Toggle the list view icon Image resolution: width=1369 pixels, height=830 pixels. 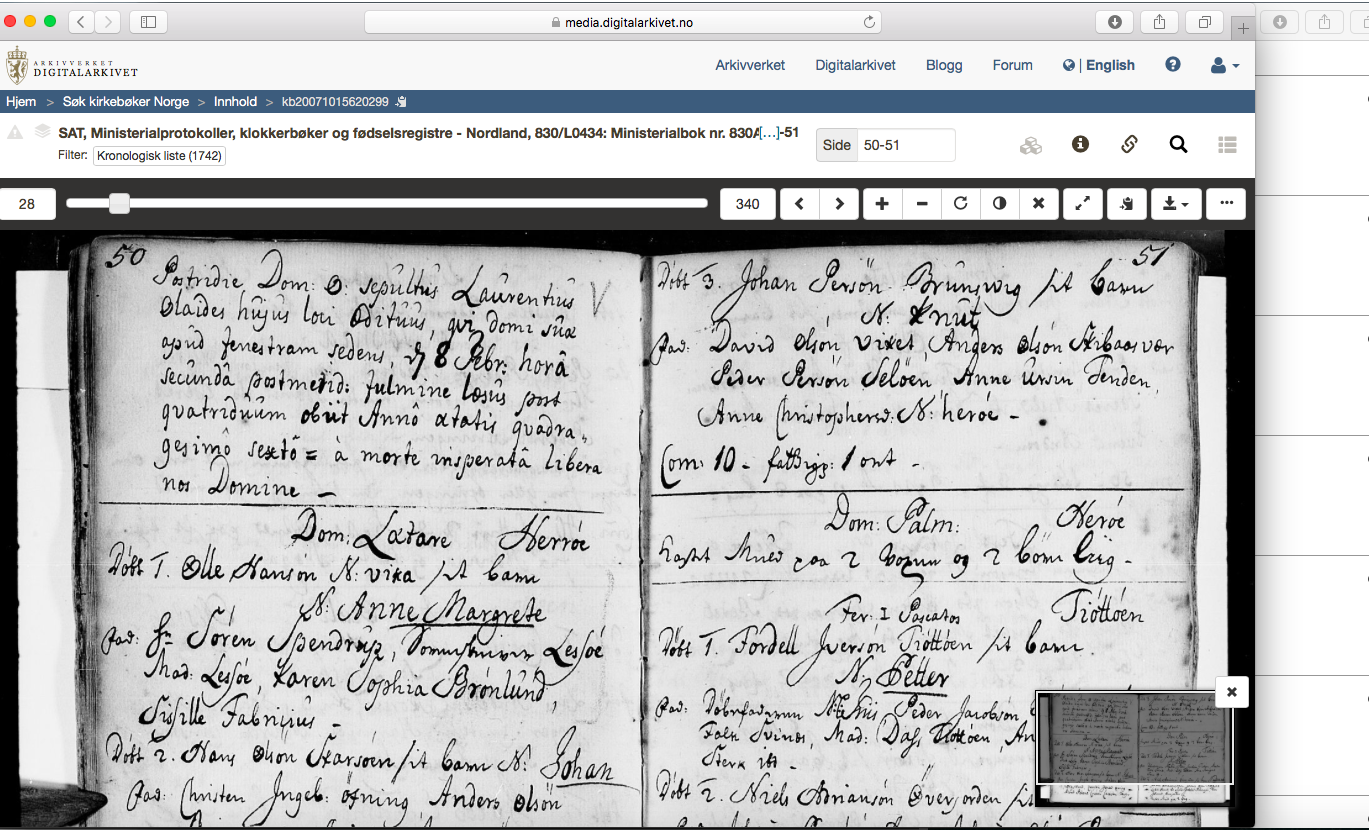coord(1228,144)
